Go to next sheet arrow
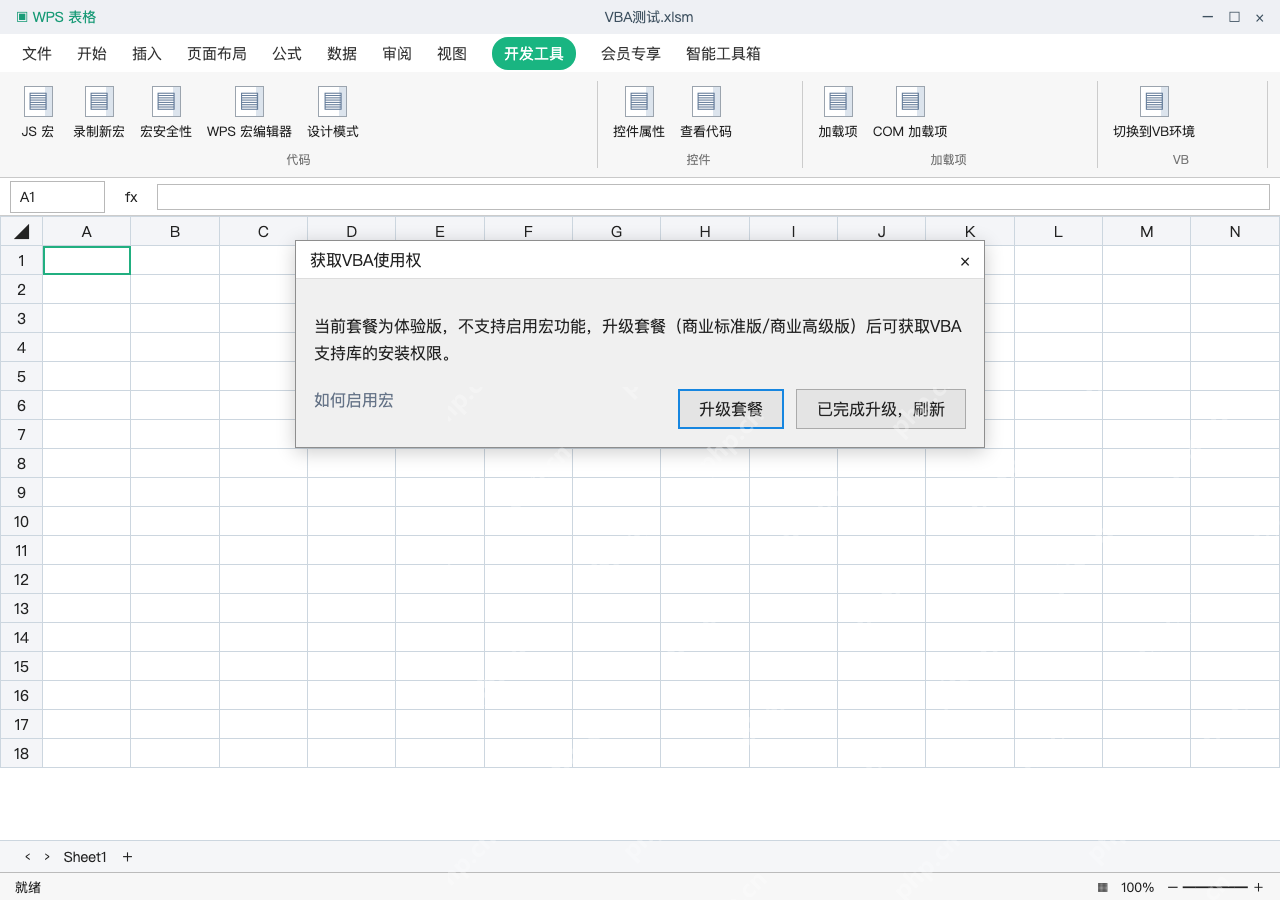 (47, 857)
